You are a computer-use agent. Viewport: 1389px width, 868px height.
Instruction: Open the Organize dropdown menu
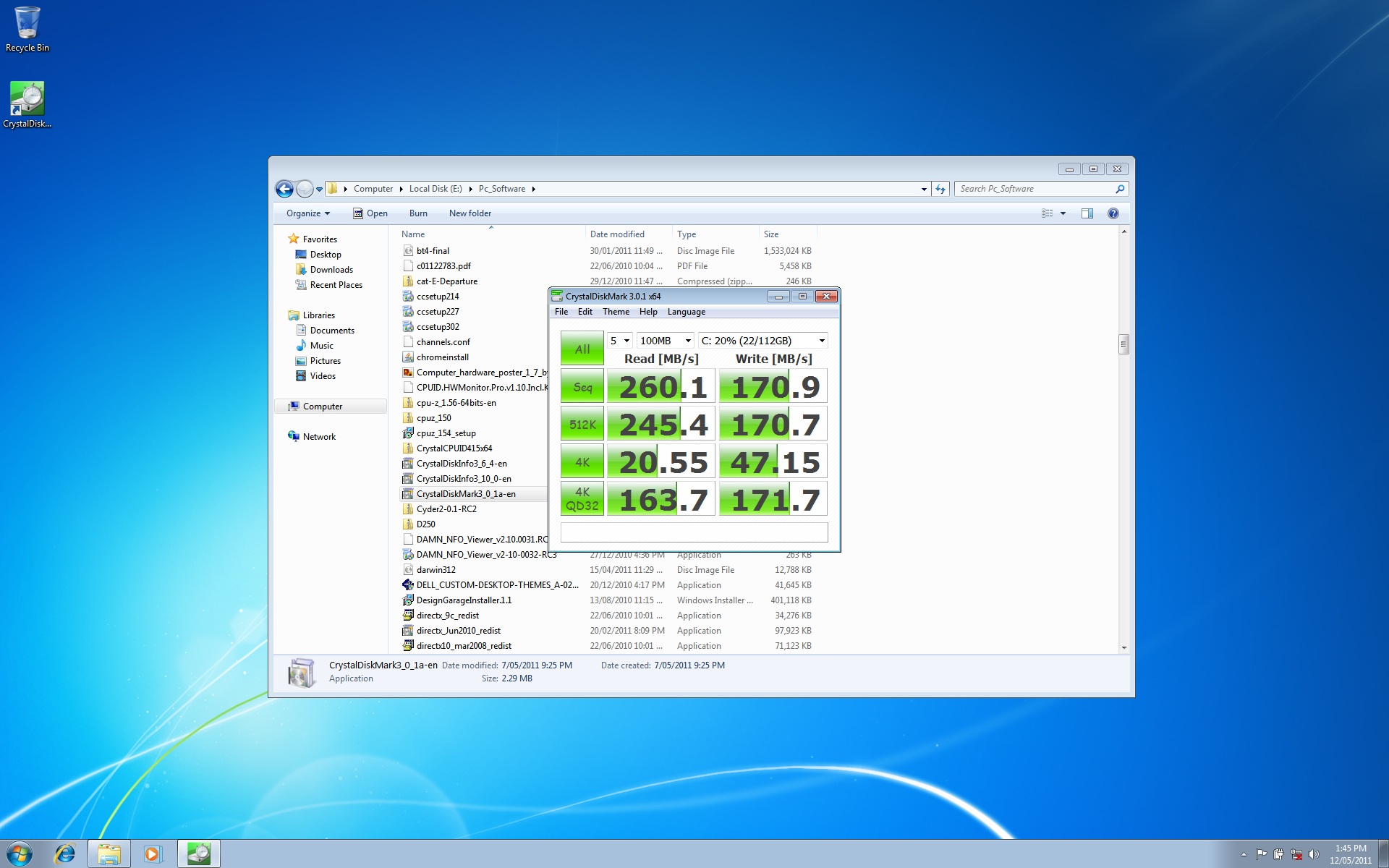click(308, 213)
